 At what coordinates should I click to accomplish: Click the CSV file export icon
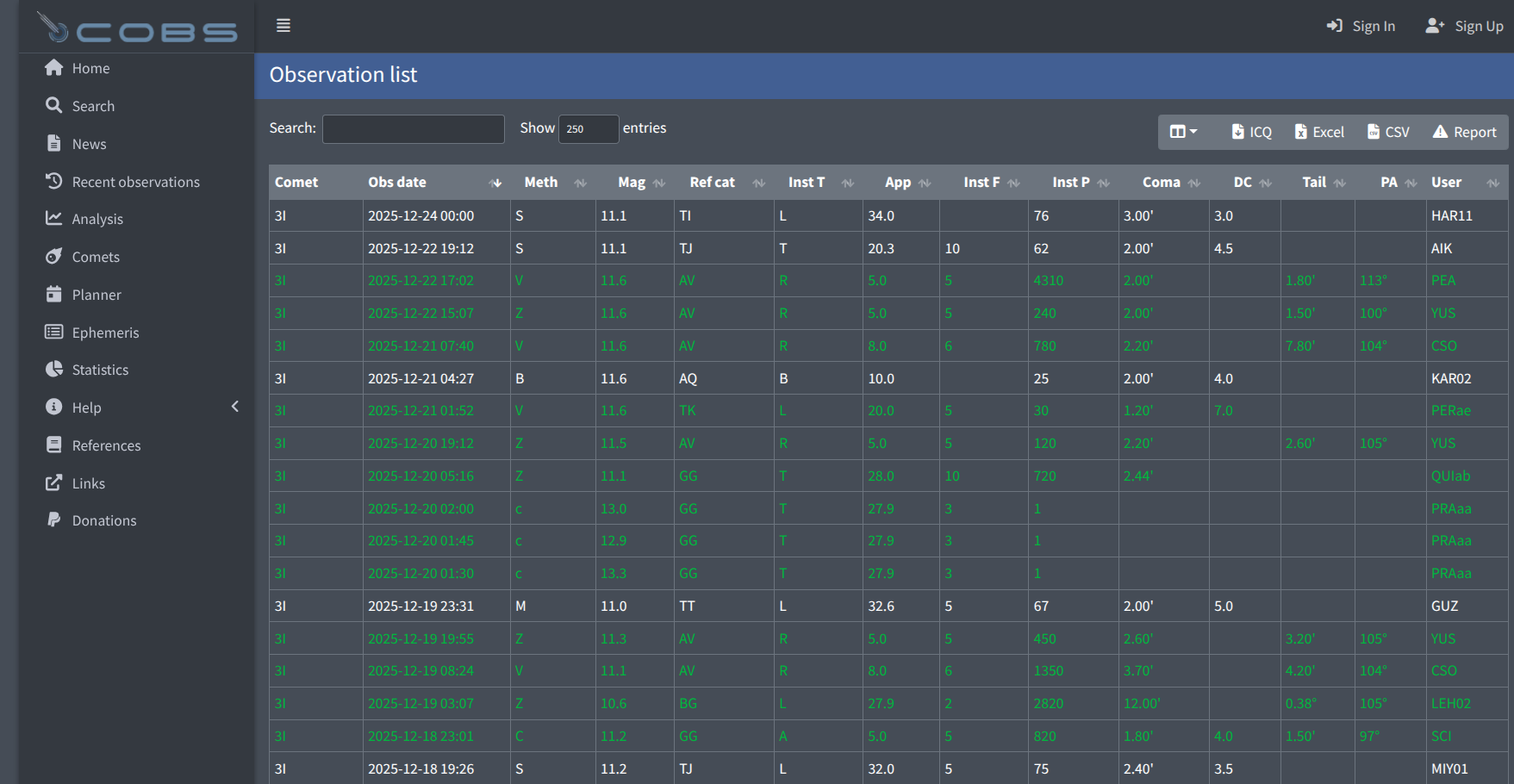coord(1374,132)
